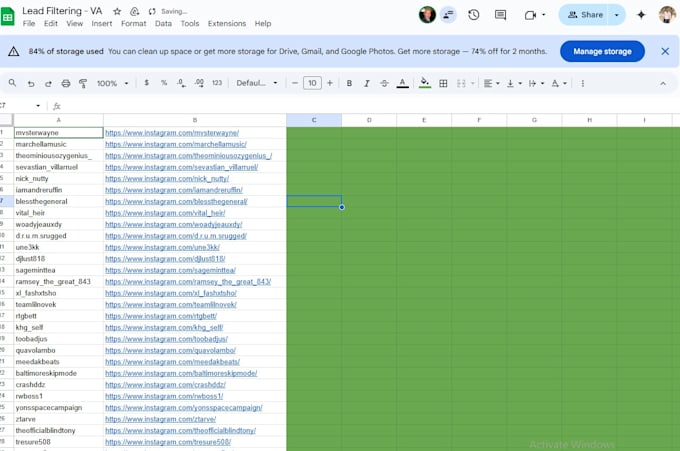Viewport: 680px width, 451px height.
Task: Search the menus with magnifier icon
Action: (12, 83)
